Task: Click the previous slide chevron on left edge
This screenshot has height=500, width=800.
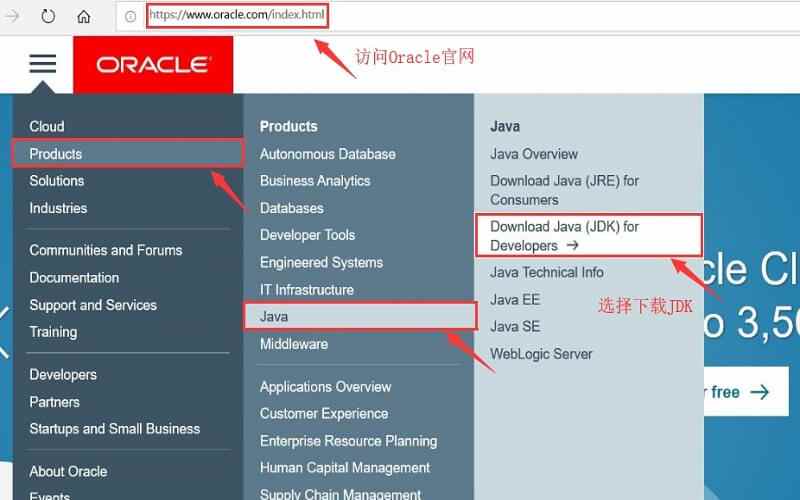Action: [4, 332]
